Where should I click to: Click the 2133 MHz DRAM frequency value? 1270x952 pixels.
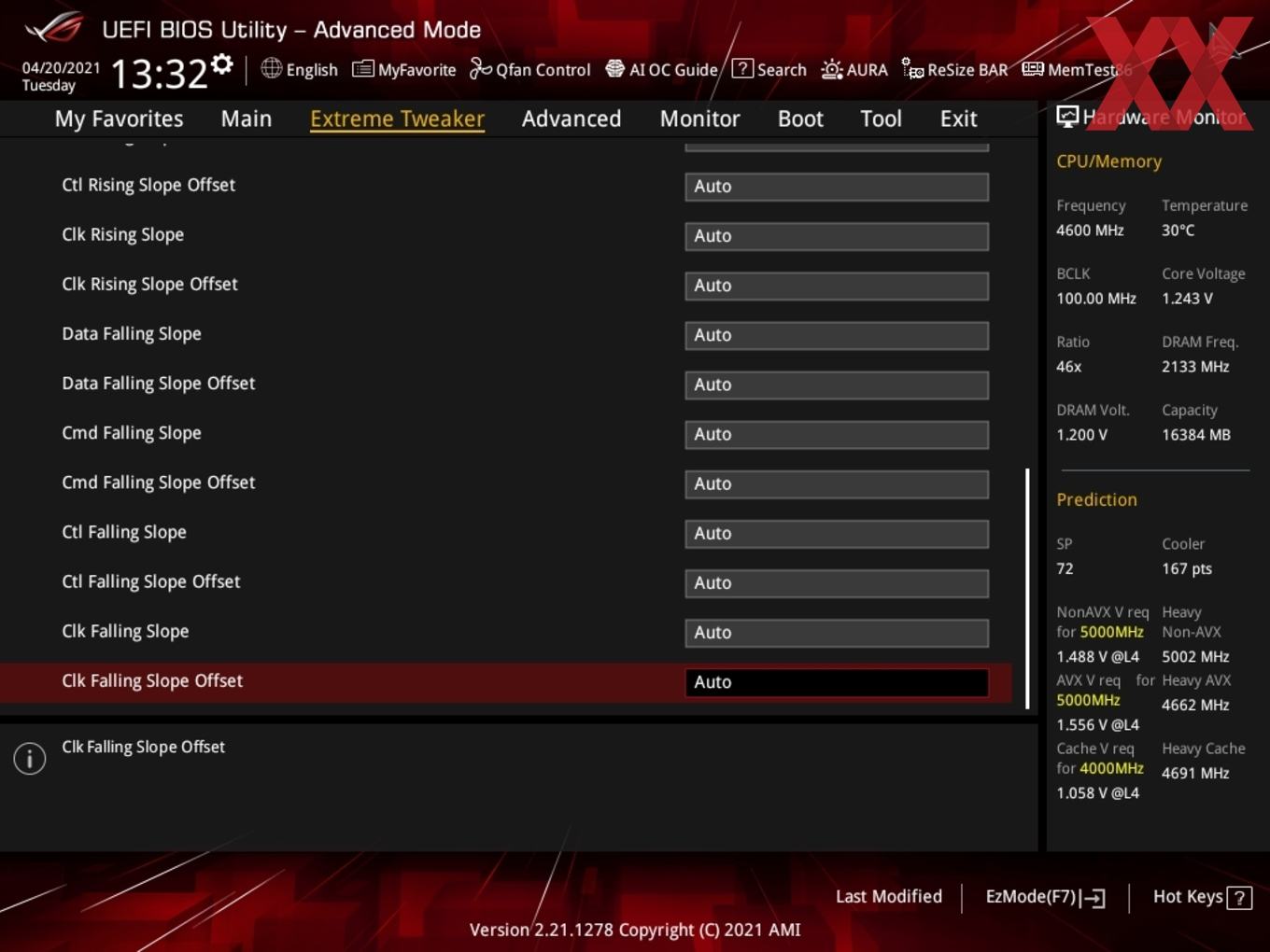1196,367
